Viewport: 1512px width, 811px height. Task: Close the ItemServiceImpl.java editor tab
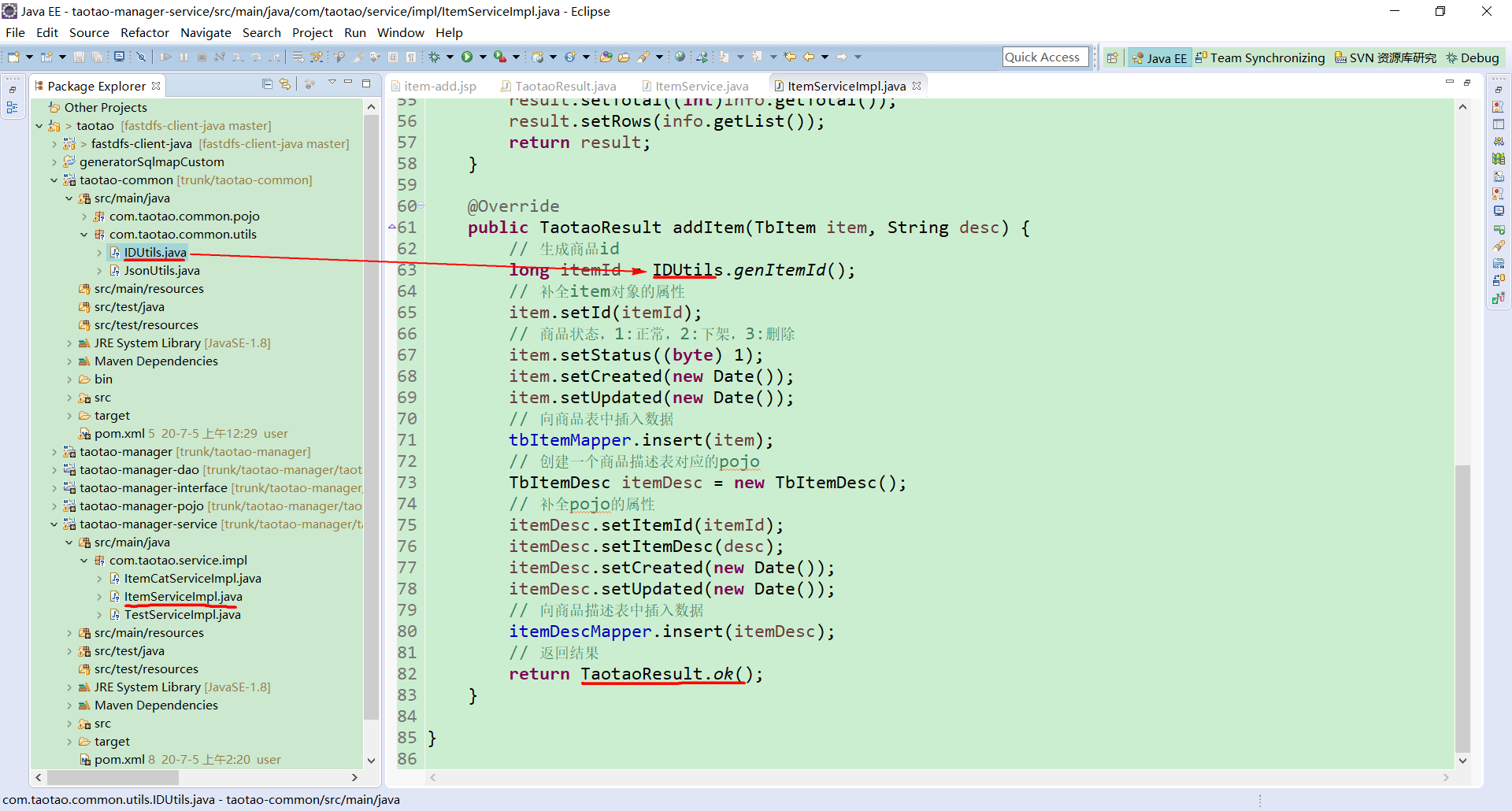(x=917, y=86)
